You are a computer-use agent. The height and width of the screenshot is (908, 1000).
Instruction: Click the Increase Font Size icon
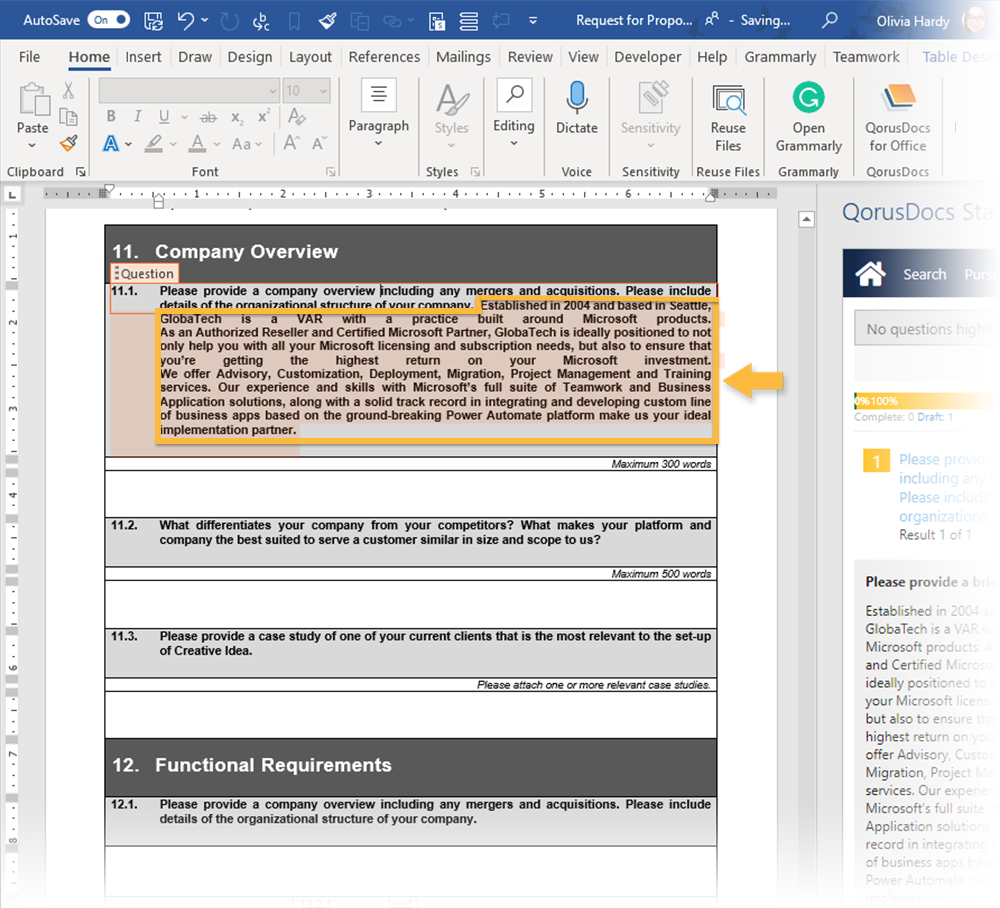pyautogui.click(x=291, y=143)
